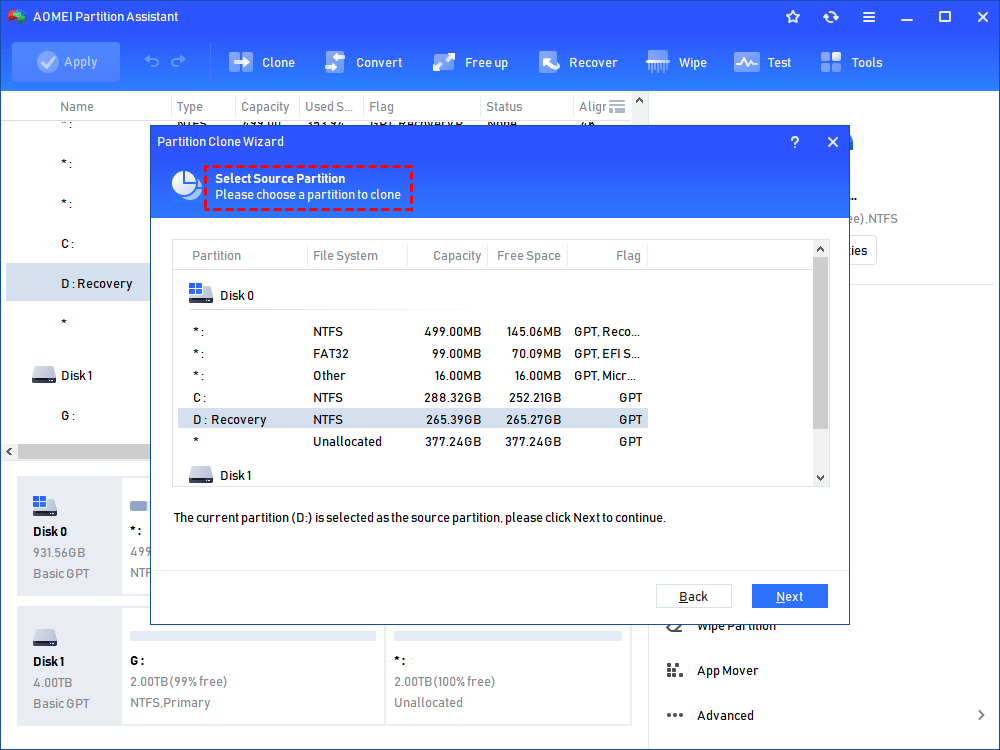Close the Partition Clone Wizard dialog
Image resolution: width=1000 pixels, height=750 pixels.
832,142
